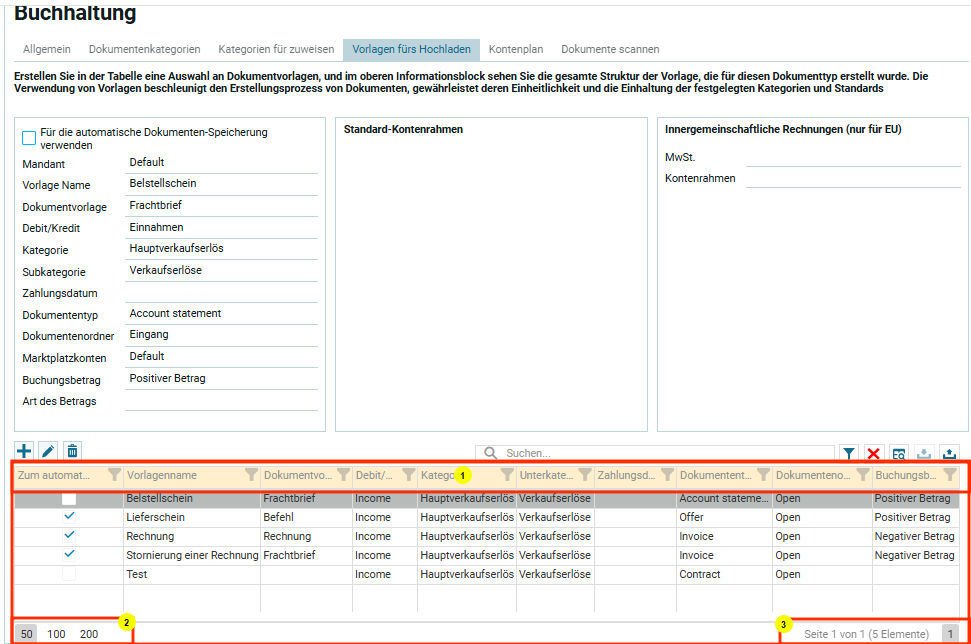The width and height of the screenshot is (971, 644).
Task: Uncheck the Lieferschein row checkbox
Action: click(69, 517)
